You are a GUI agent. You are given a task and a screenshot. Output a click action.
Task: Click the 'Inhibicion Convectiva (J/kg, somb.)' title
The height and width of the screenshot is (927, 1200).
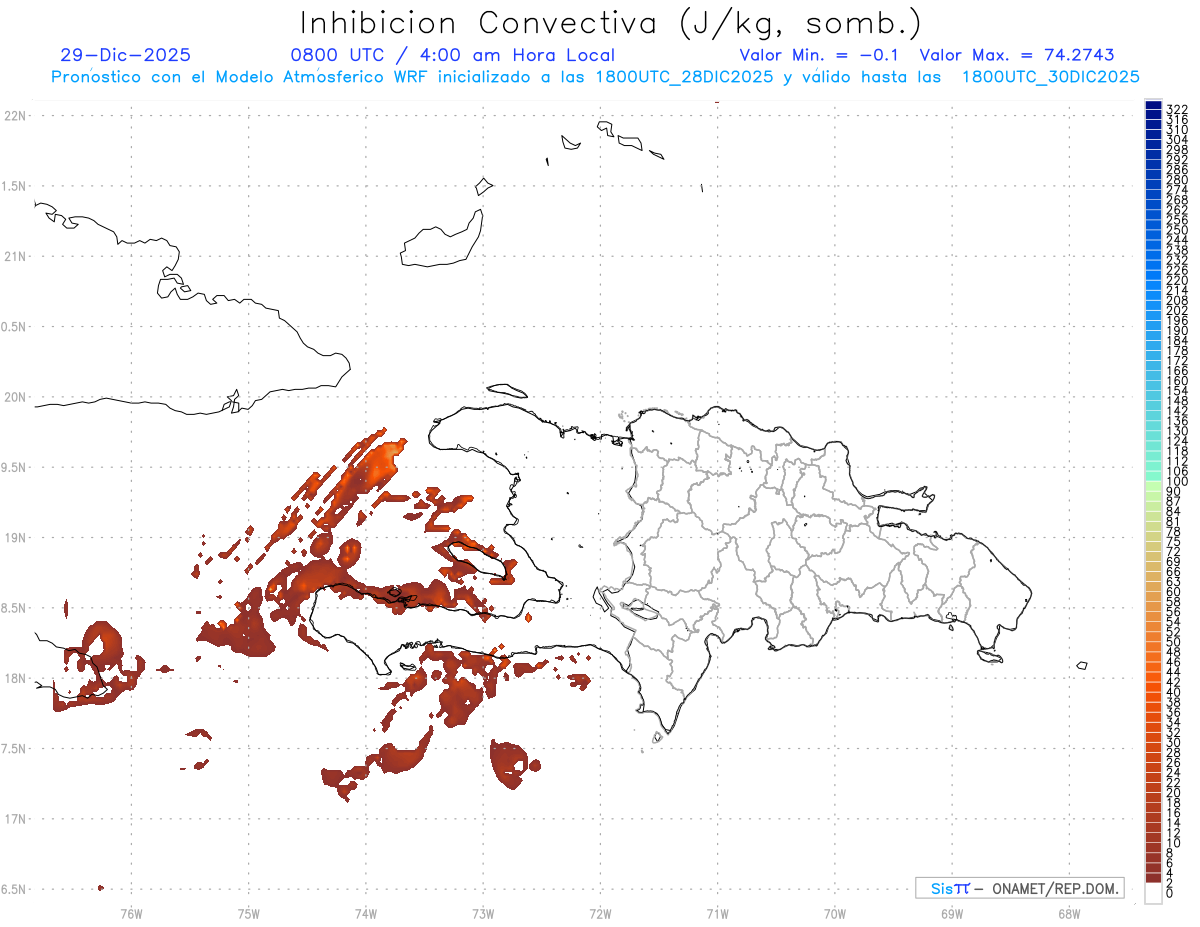click(611, 23)
